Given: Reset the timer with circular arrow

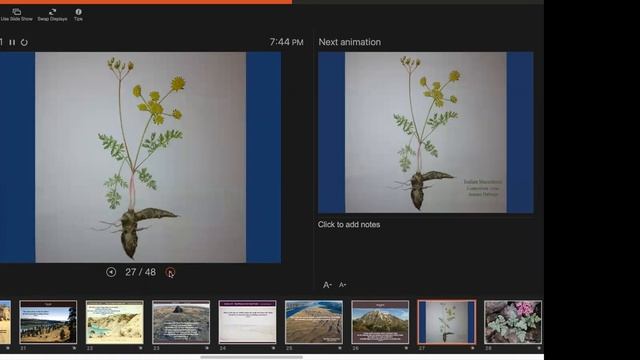Looking at the screenshot, I should [24, 42].
